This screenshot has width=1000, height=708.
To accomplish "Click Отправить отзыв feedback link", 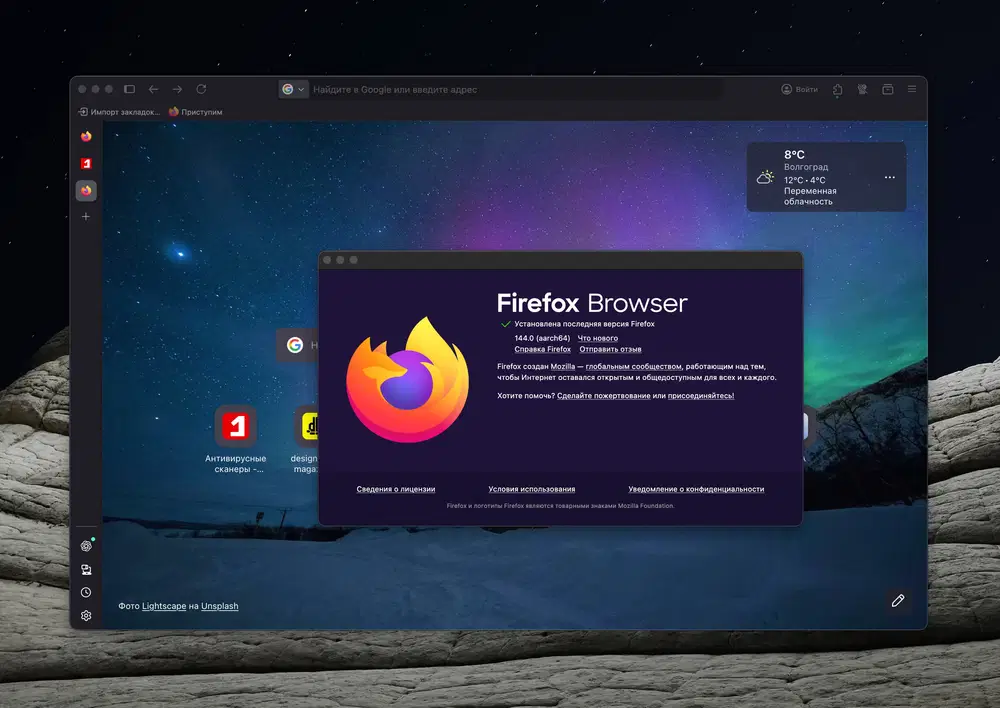I will pos(610,349).
